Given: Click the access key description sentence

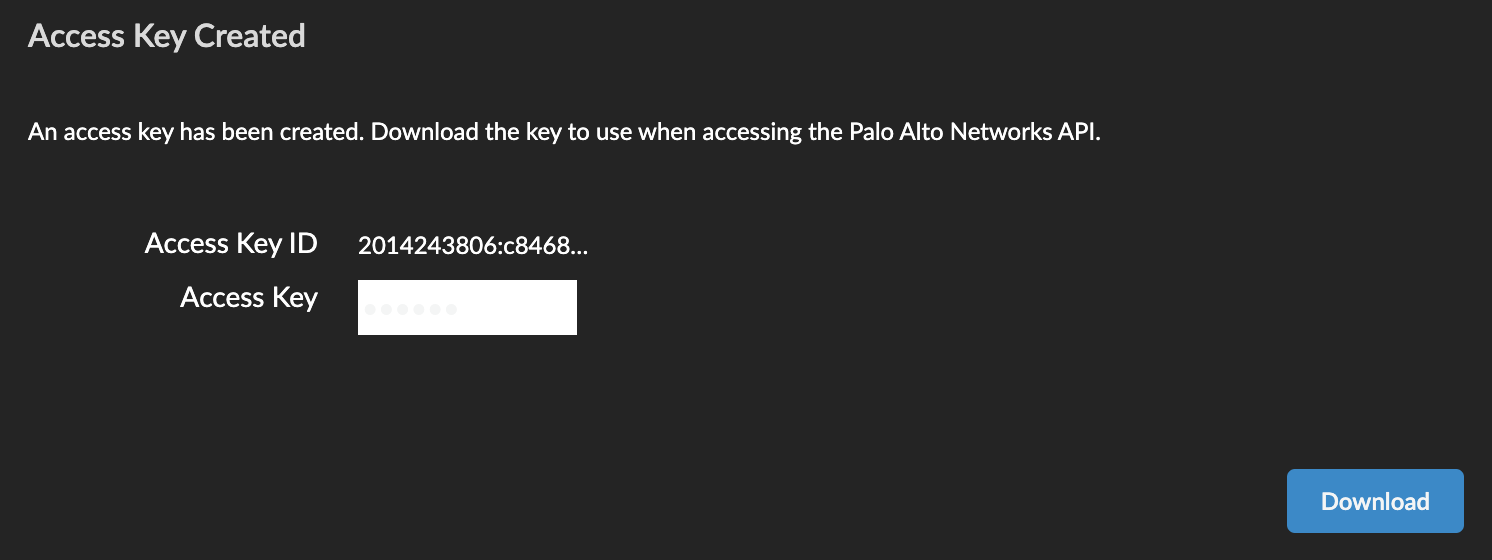Looking at the screenshot, I should 564,133.
